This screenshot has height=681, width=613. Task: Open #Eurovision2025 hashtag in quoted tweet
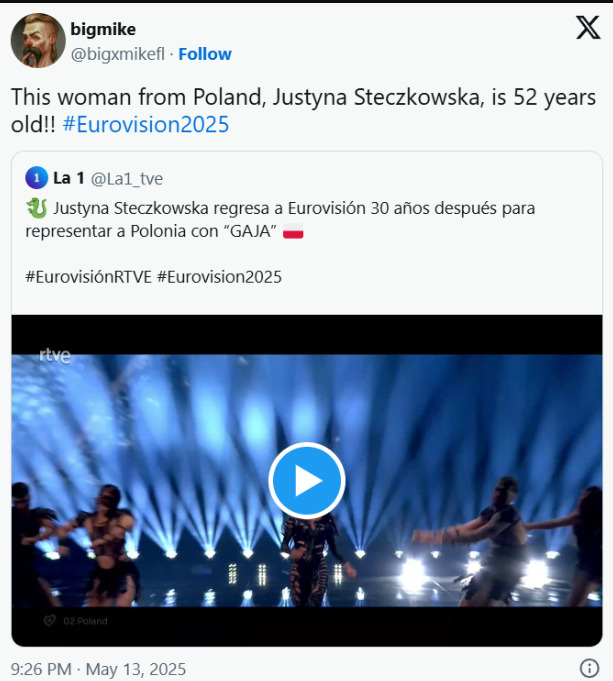coord(219,277)
